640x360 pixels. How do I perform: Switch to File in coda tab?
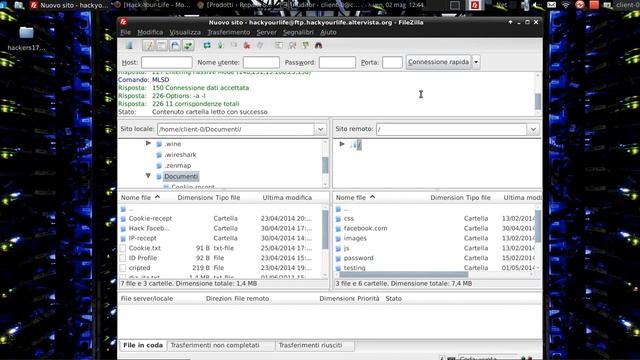pos(143,345)
